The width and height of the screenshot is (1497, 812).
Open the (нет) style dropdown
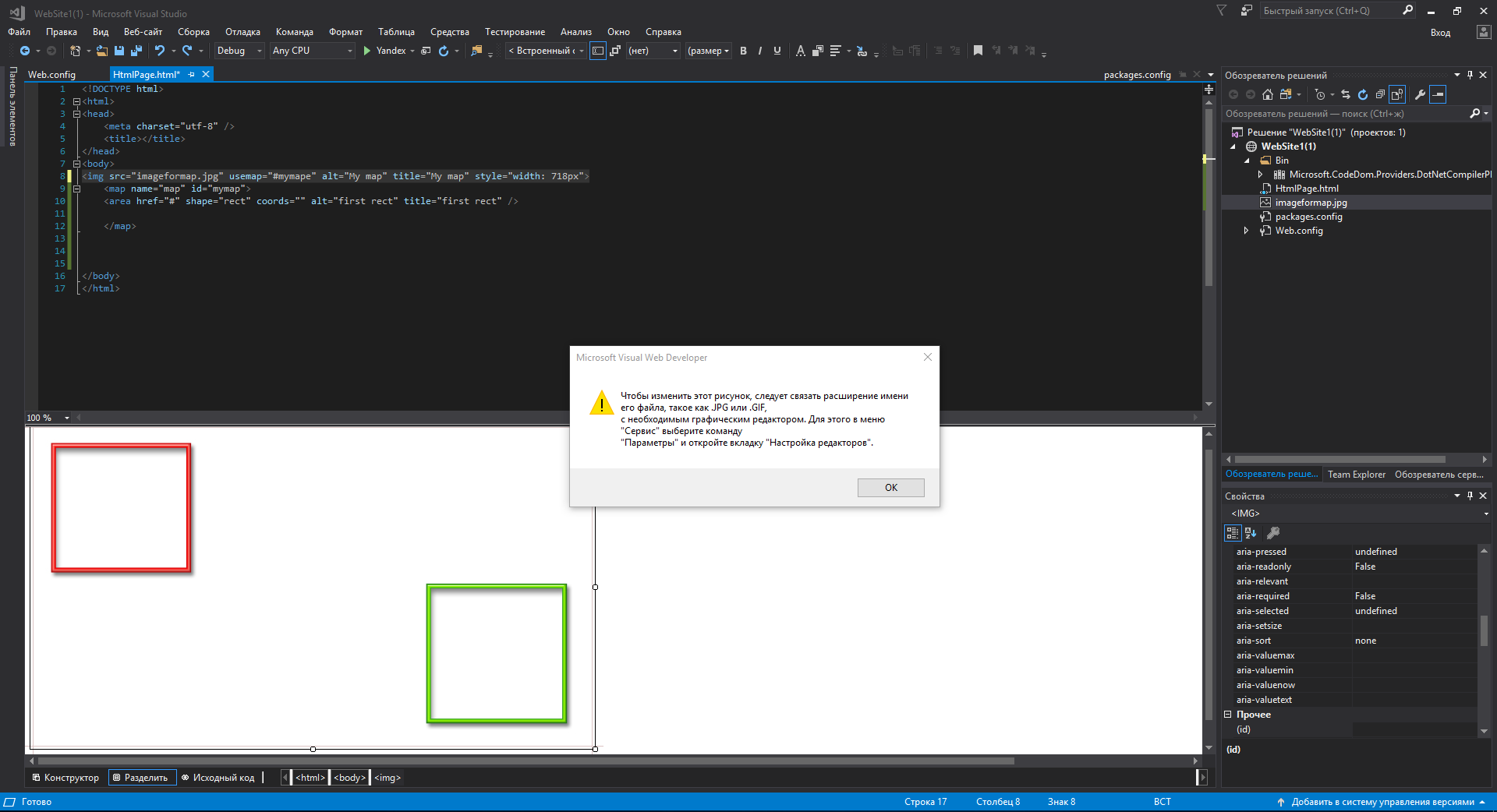(x=653, y=51)
